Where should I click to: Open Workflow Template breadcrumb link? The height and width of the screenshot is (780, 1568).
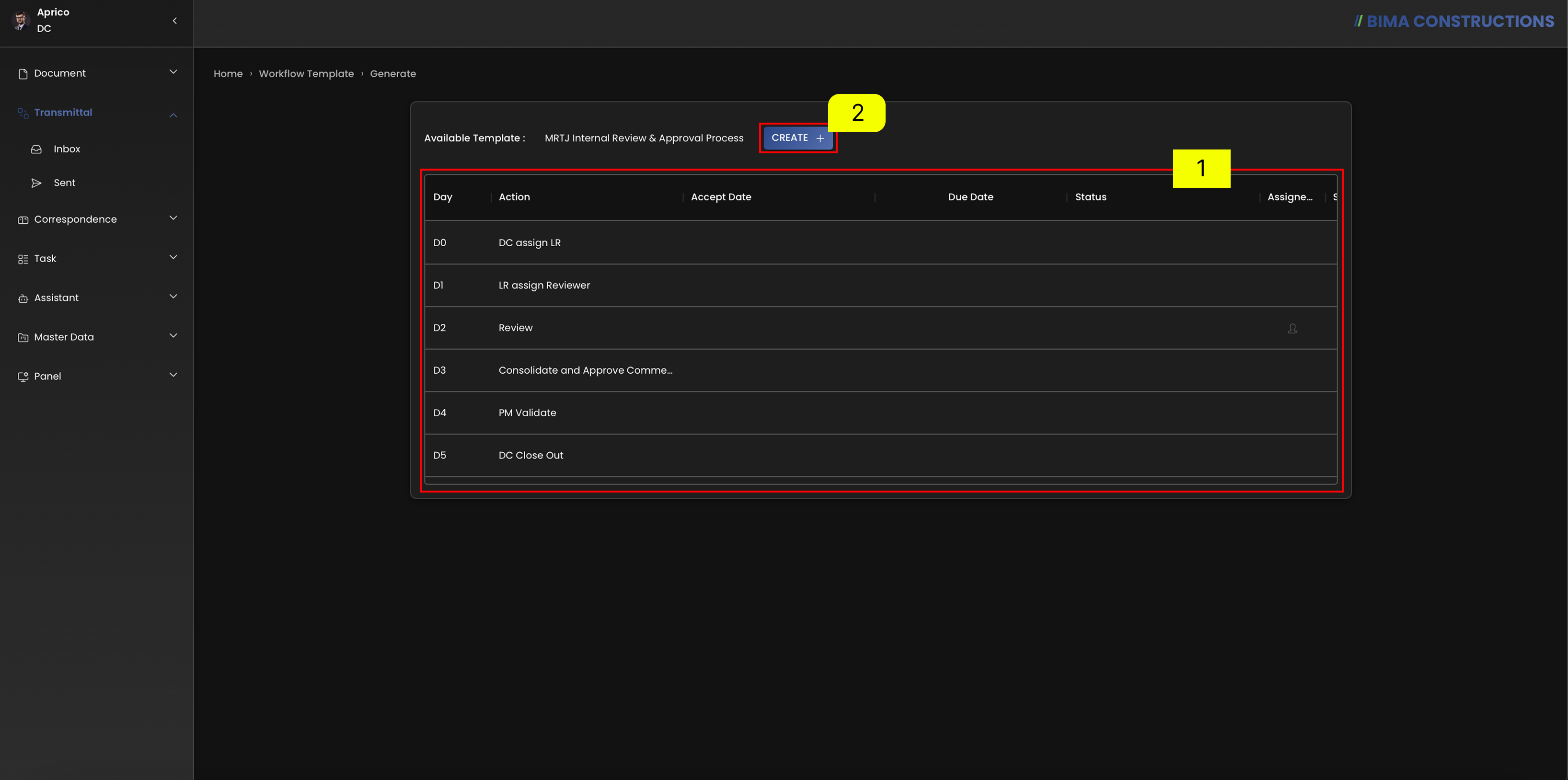pyautogui.click(x=306, y=74)
